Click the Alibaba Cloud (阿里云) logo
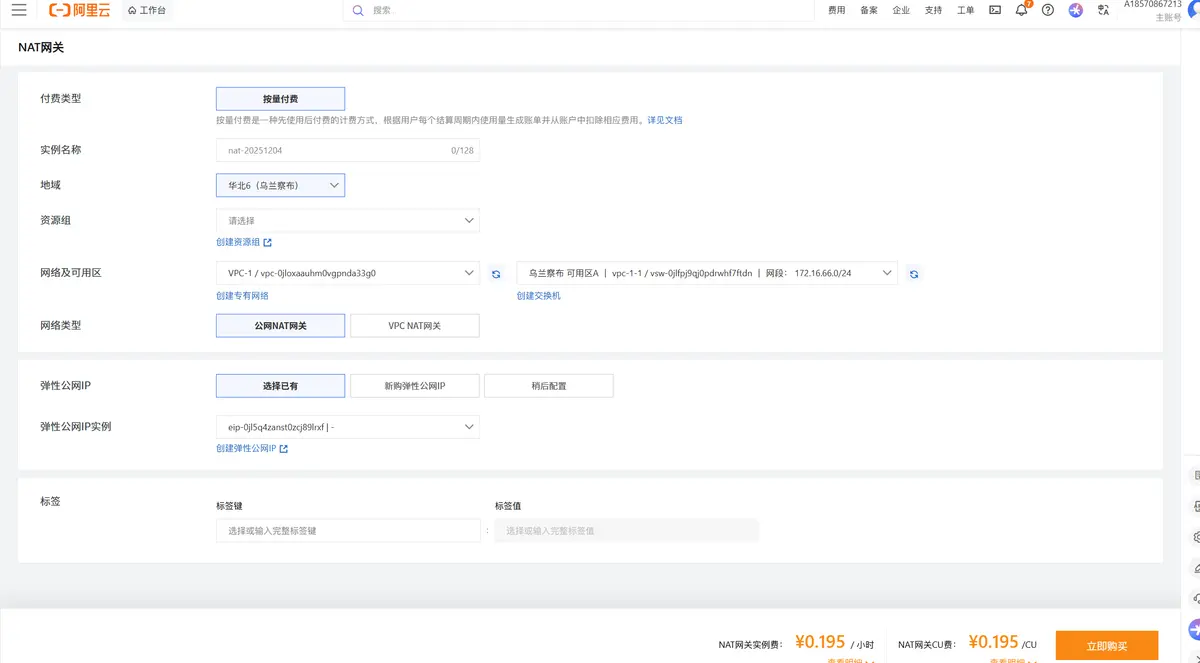The image size is (1200, 663). click(x=79, y=10)
